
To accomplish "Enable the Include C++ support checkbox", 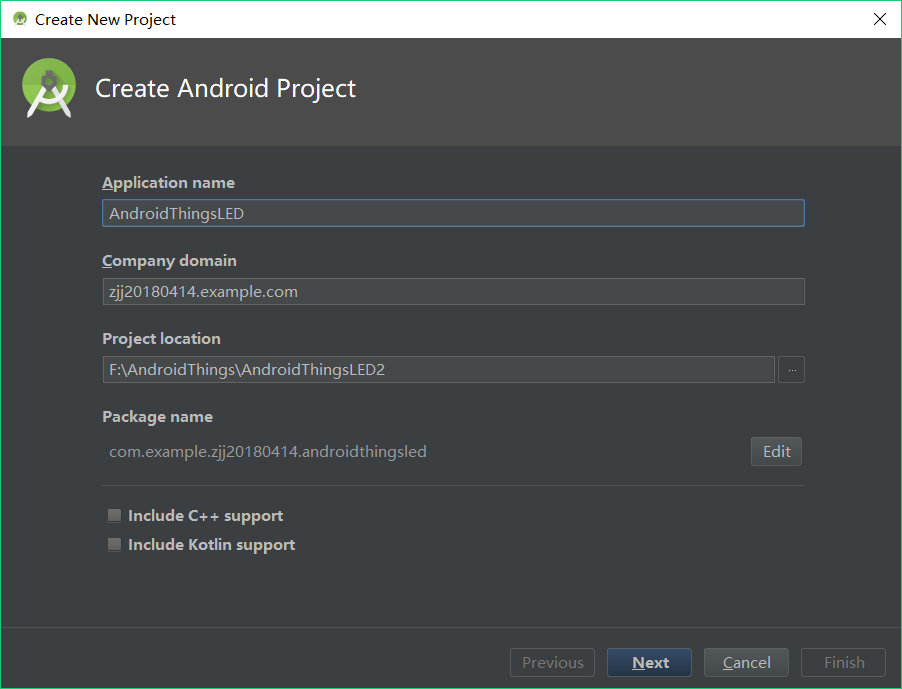I will [114, 515].
